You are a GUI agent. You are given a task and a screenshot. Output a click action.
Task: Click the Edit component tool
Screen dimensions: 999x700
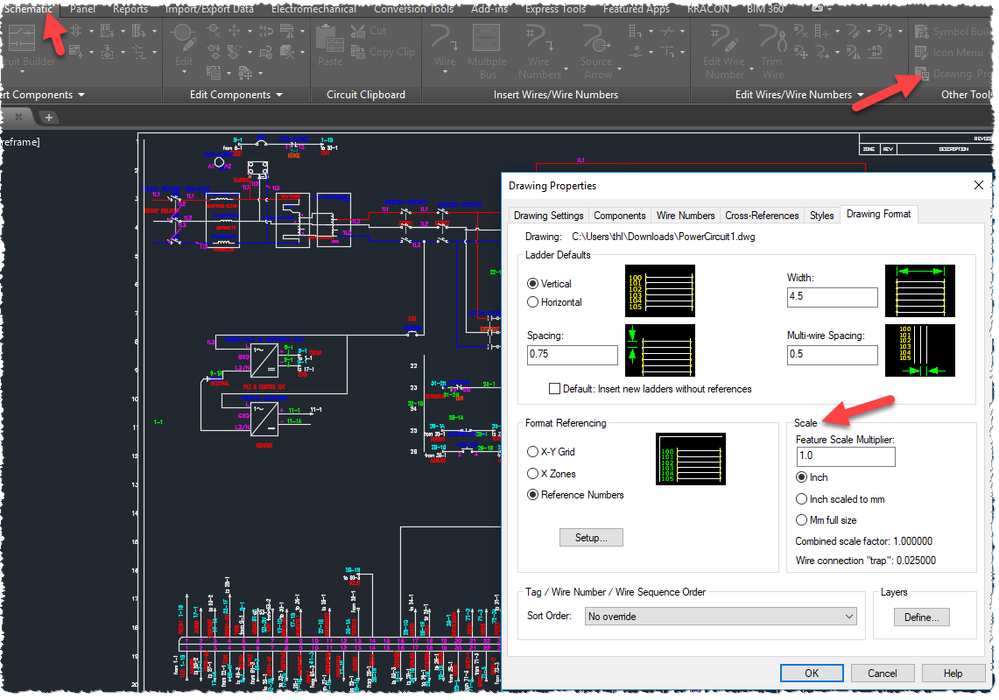(183, 45)
